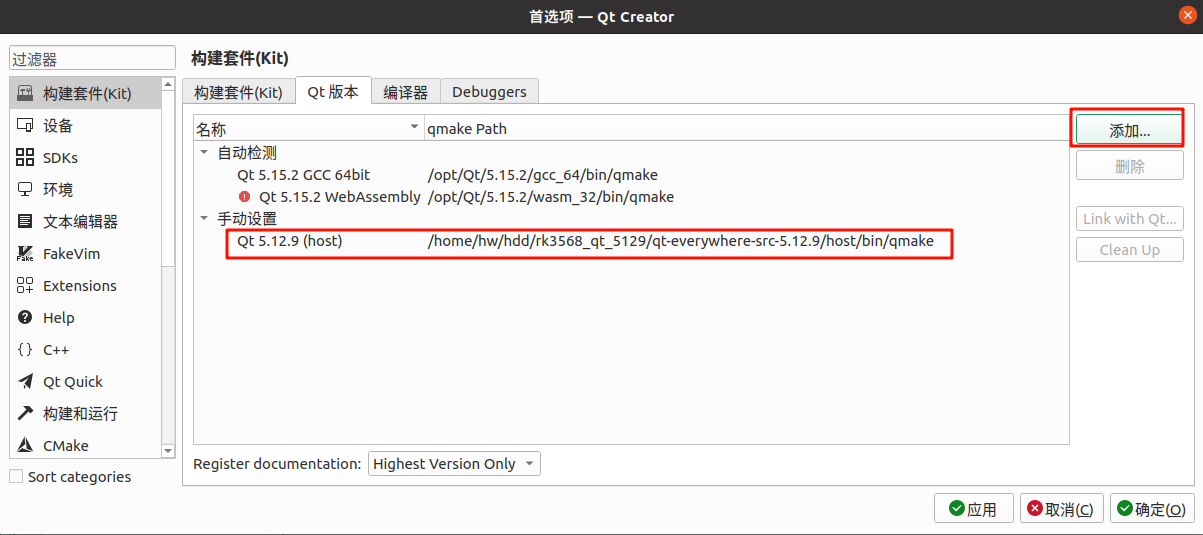The image size is (1203, 535).
Task: Open the FakeVim category icon
Action: point(25,254)
